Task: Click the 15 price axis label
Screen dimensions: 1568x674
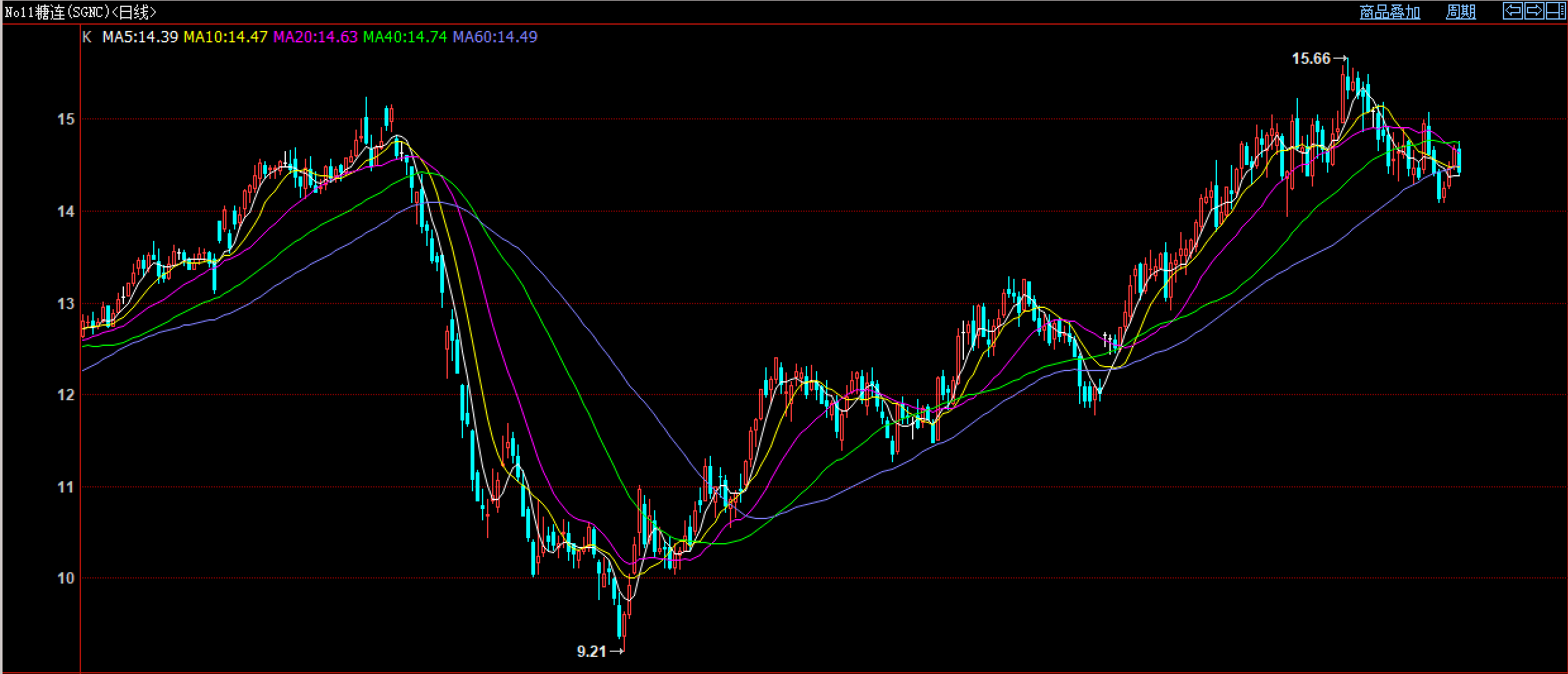Action: [x=66, y=119]
